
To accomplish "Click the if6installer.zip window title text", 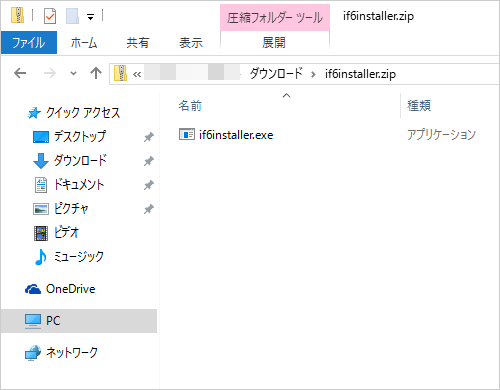I will tap(378, 16).
